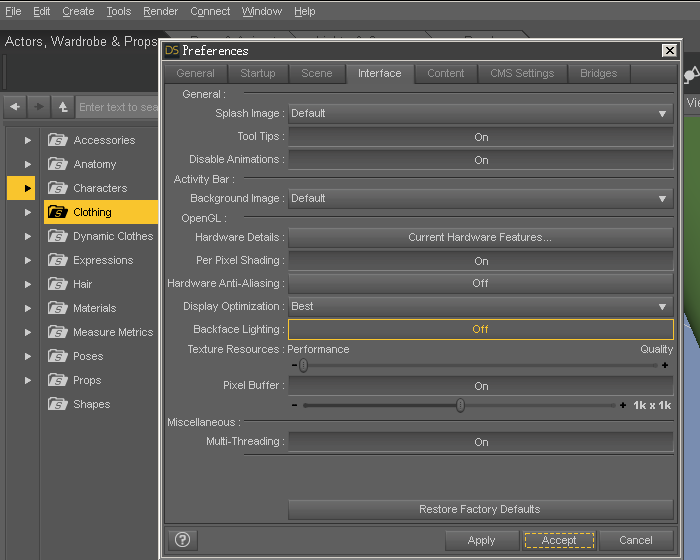Expand the Expressions tree arrow
Screen dimensions: 700x560
point(28,260)
